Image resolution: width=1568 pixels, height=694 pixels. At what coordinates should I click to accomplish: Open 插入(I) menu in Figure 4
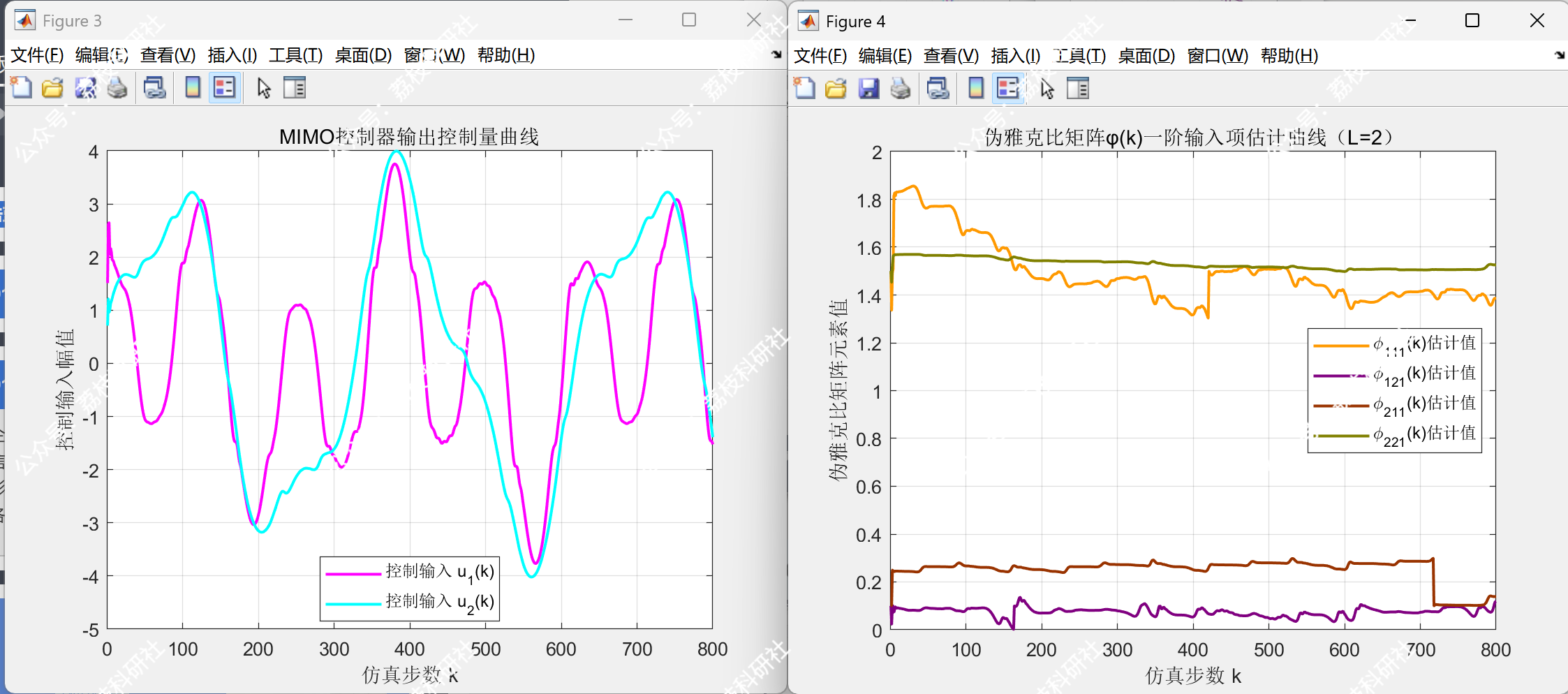coord(1016,56)
